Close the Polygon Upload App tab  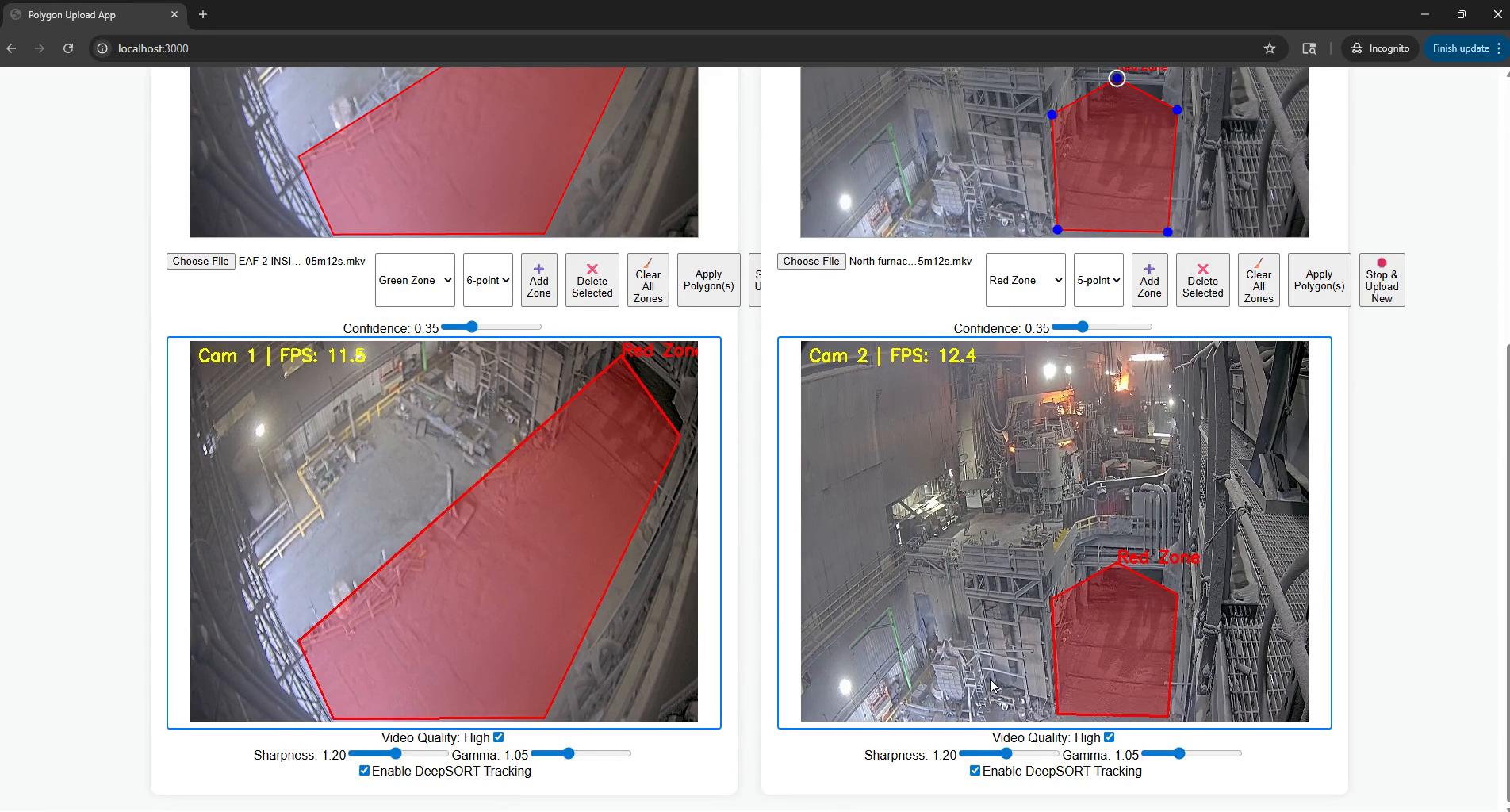click(174, 14)
